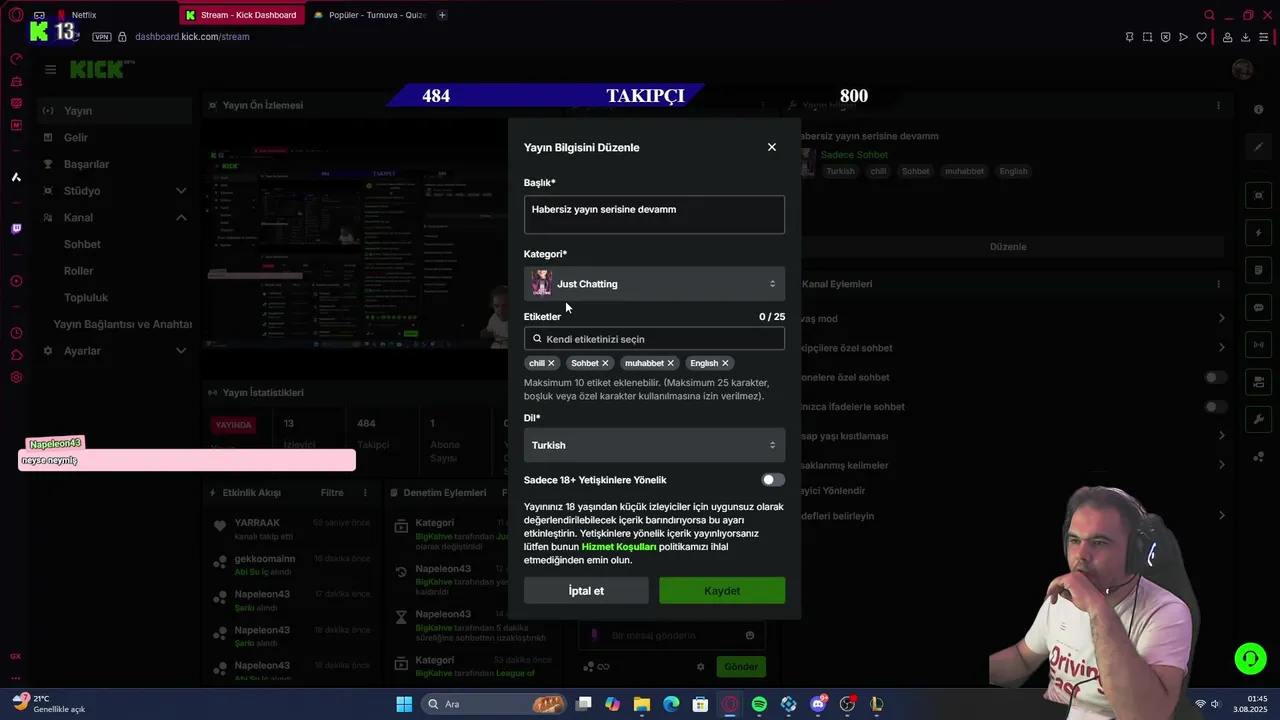Open the three-dot menu of Kanal Eylemleri panel
The width and height of the screenshot is (1280, 720).
pyautogui.click(x=1218, y=284)
